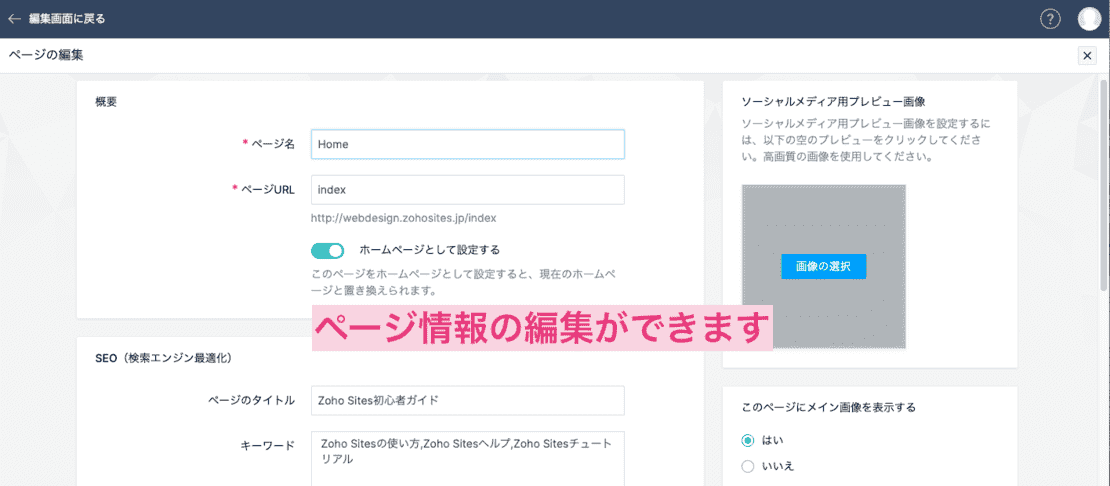The width and height of the screenshot is (1110, 486).
Task: Click the キーワード field label
Action: [268, 446]
